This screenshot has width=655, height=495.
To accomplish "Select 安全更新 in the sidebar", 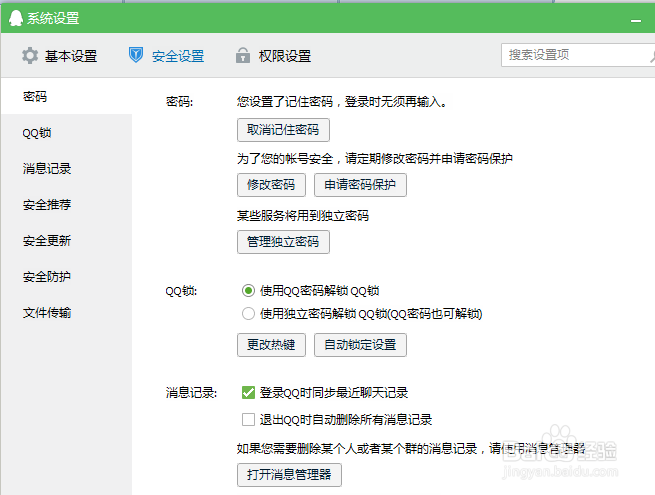I will (66, 241).
